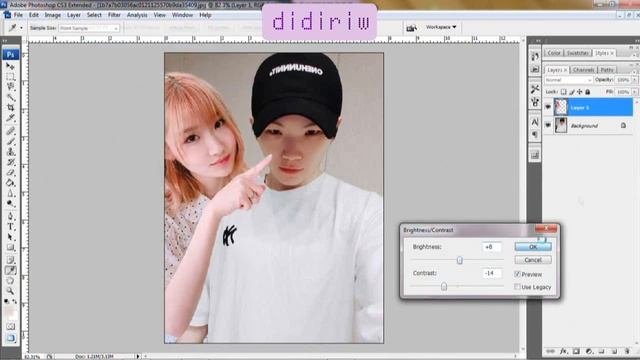The height and width of the screenshot is (360, 640).
Task: Open the Layer menu
Action: (74, 15)
